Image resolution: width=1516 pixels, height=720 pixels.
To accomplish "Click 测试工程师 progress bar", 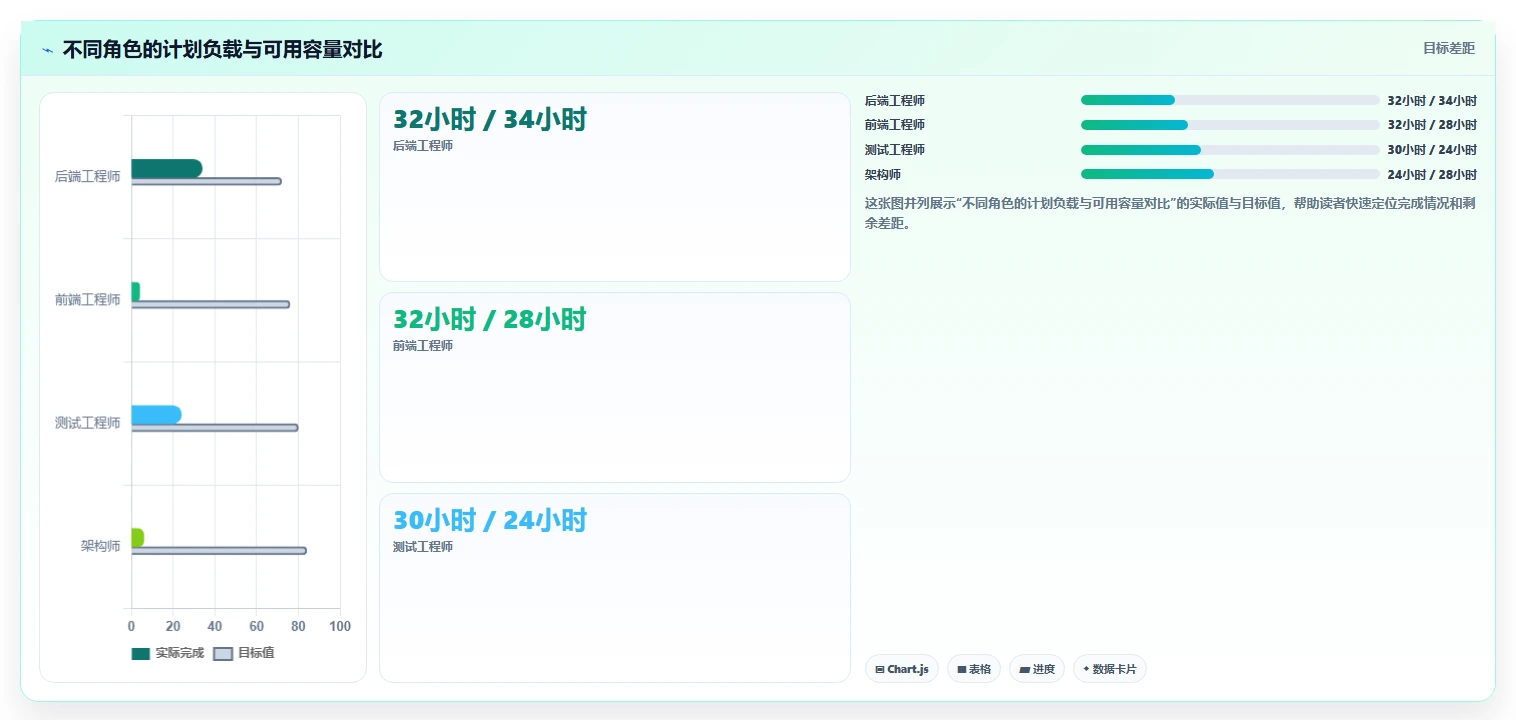I will (1230, 150).
